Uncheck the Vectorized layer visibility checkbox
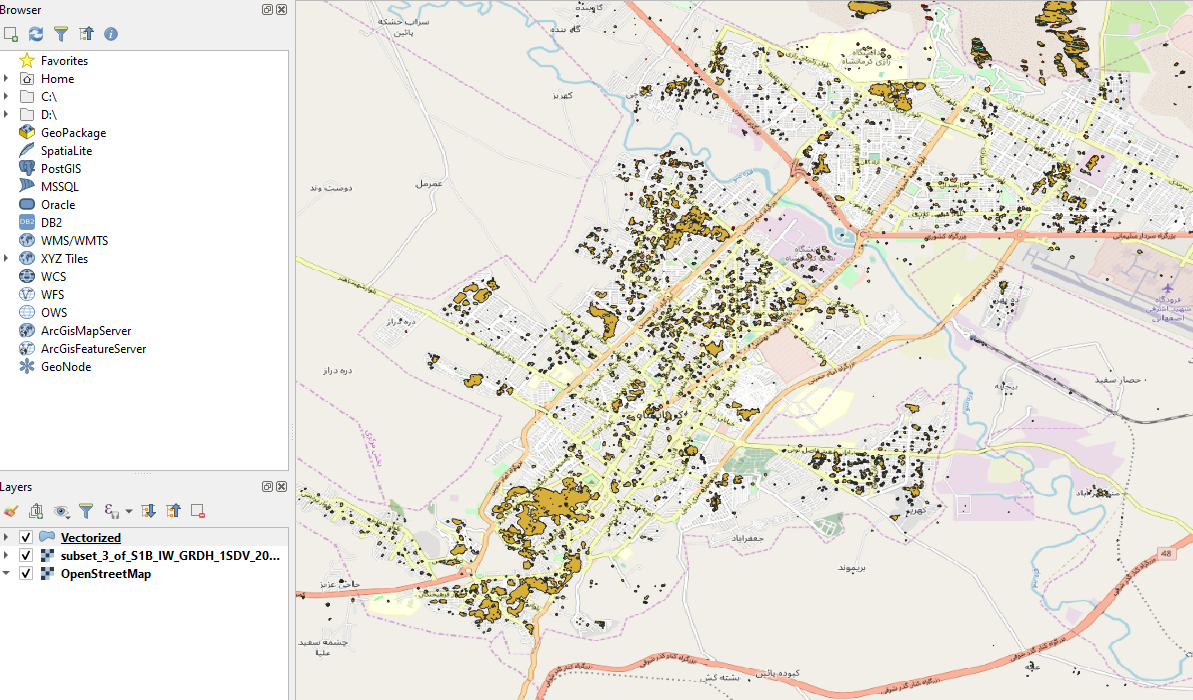The height and width of the screenshot is (700, 1193). 25,537
